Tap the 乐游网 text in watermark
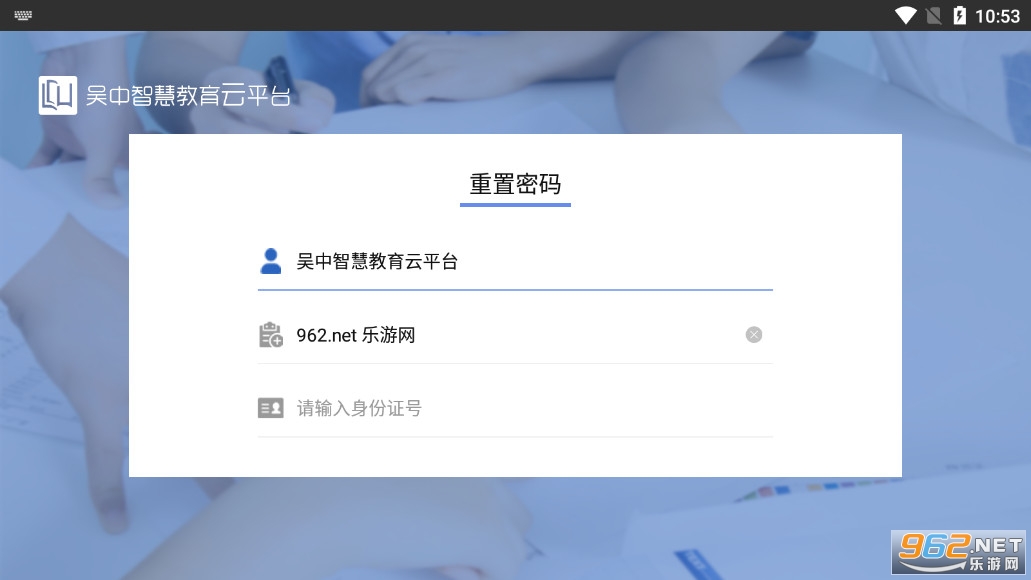The height and width of the screenshot is (580, 1031). (994, 564)
